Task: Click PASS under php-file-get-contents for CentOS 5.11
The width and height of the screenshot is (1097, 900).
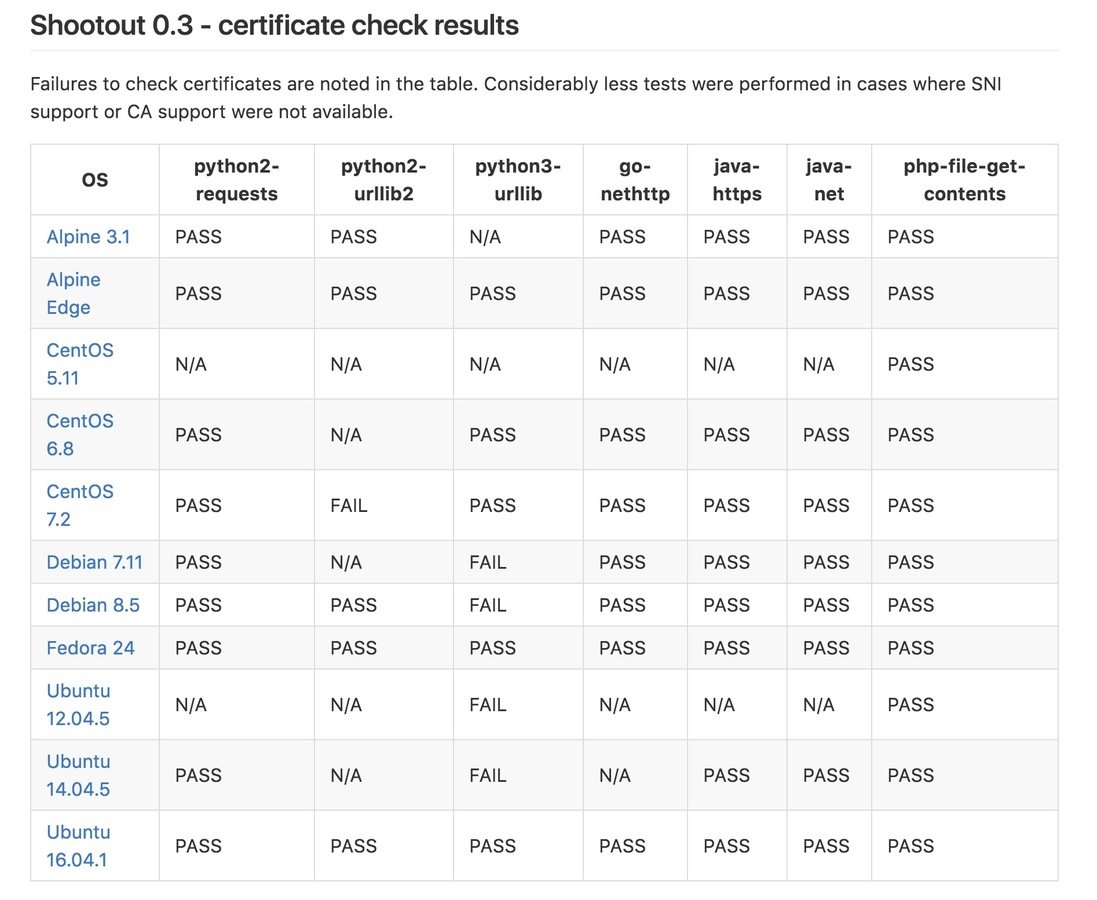Action: pyautogui.click(x=910, y=364)
